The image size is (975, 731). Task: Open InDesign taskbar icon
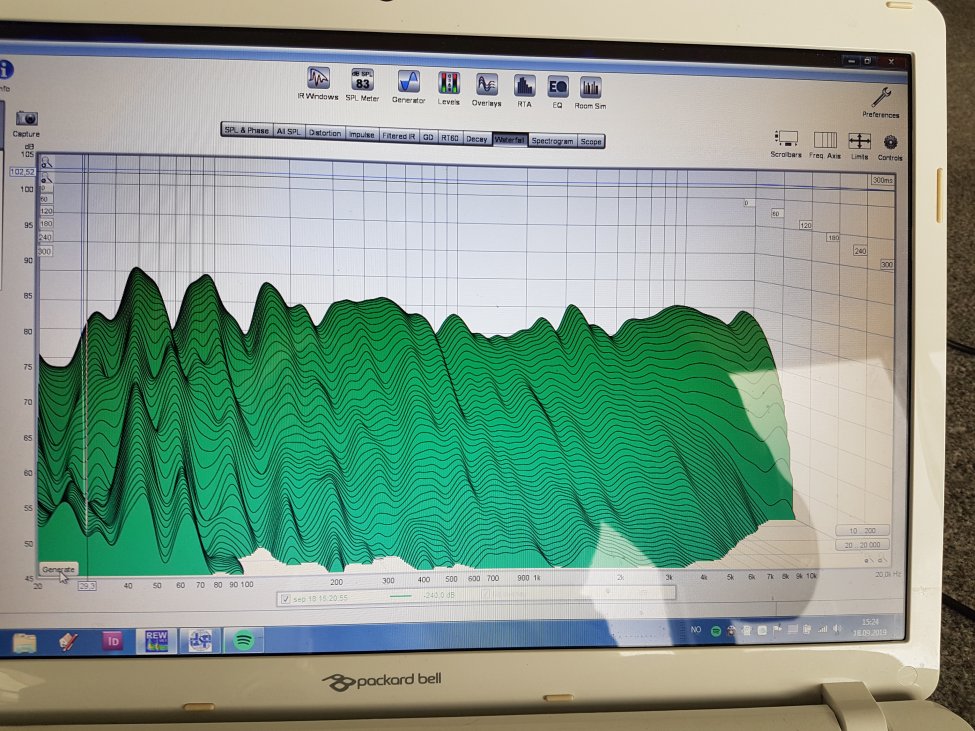112,641
